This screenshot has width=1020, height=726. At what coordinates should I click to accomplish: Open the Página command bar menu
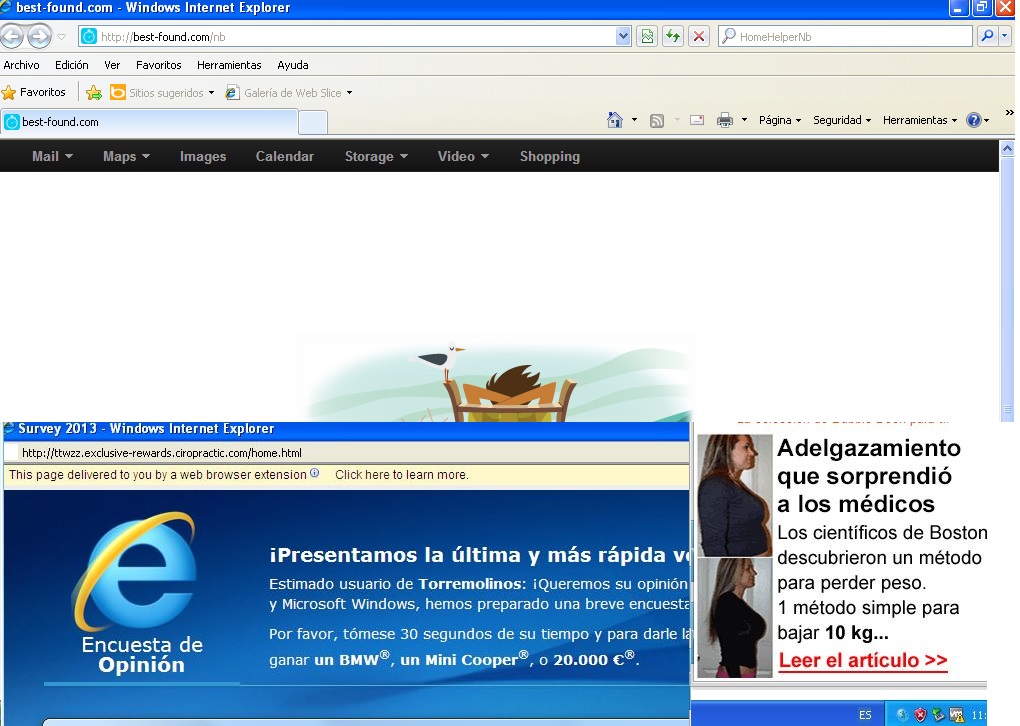click(780, 120)
